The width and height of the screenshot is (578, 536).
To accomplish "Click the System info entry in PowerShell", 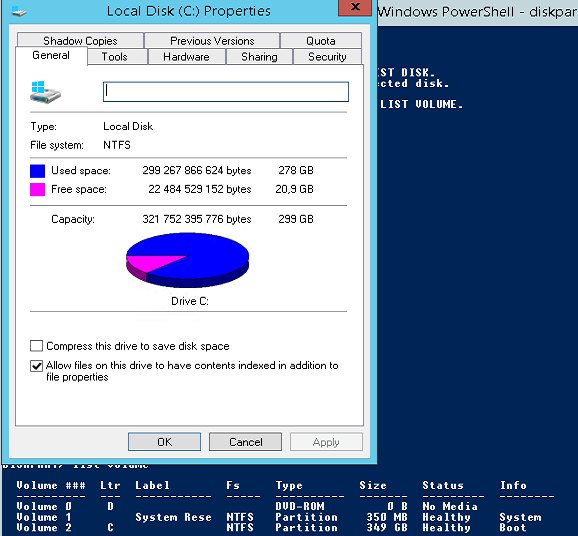I will (x=520, y=517).
